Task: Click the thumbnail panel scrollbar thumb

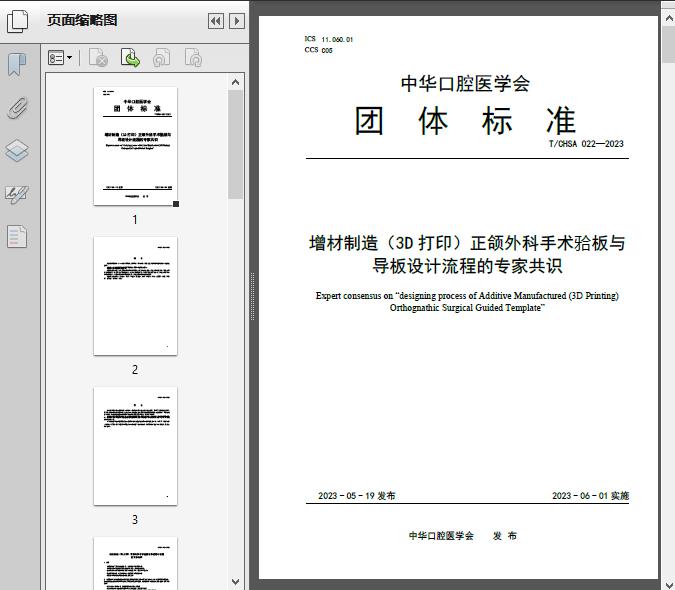Action: tap(235, 145)
